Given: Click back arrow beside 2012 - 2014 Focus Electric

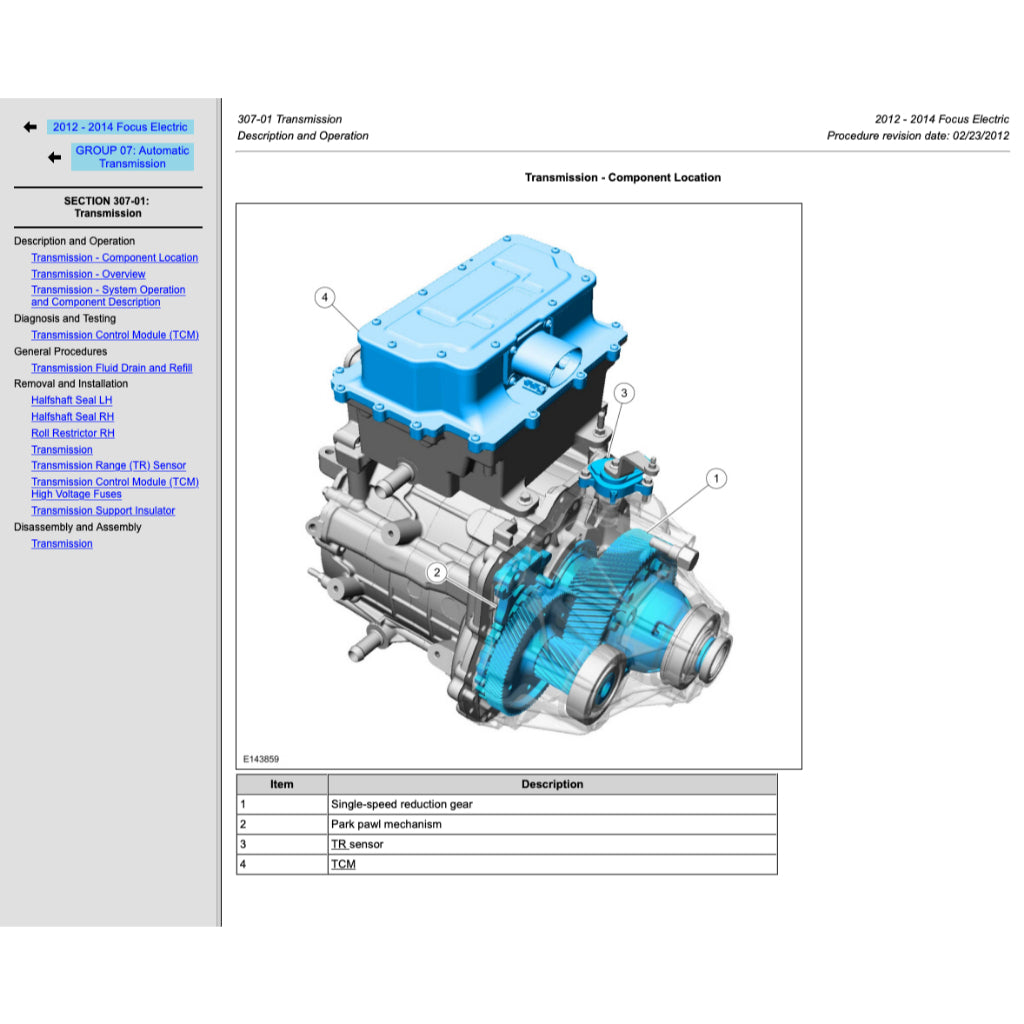Looking at the screenshot, I should [x=30, y=127].
